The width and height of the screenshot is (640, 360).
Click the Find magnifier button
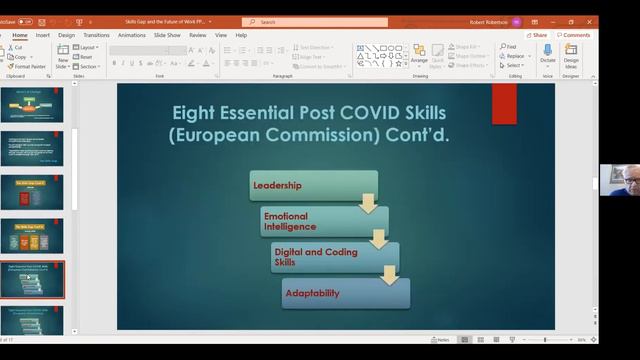(508, 47)
